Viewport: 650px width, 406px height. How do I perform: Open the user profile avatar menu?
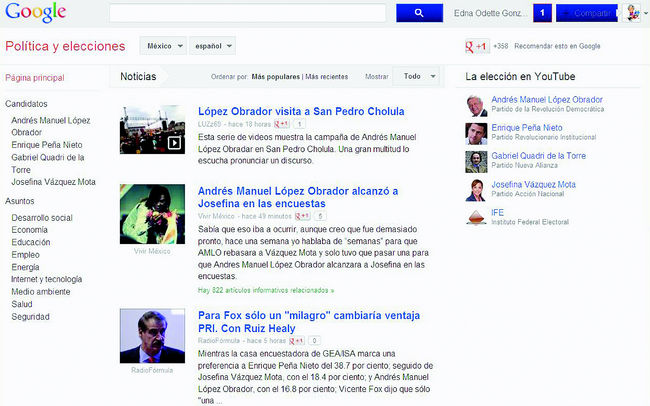(634, 13)
